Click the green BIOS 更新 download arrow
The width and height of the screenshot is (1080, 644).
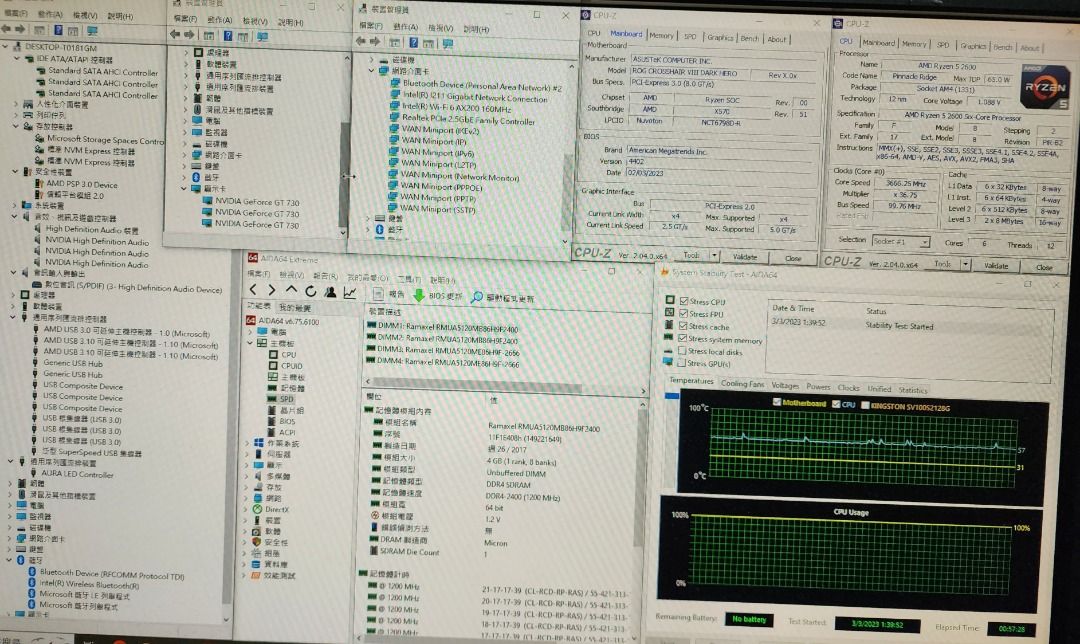(418, 295)
